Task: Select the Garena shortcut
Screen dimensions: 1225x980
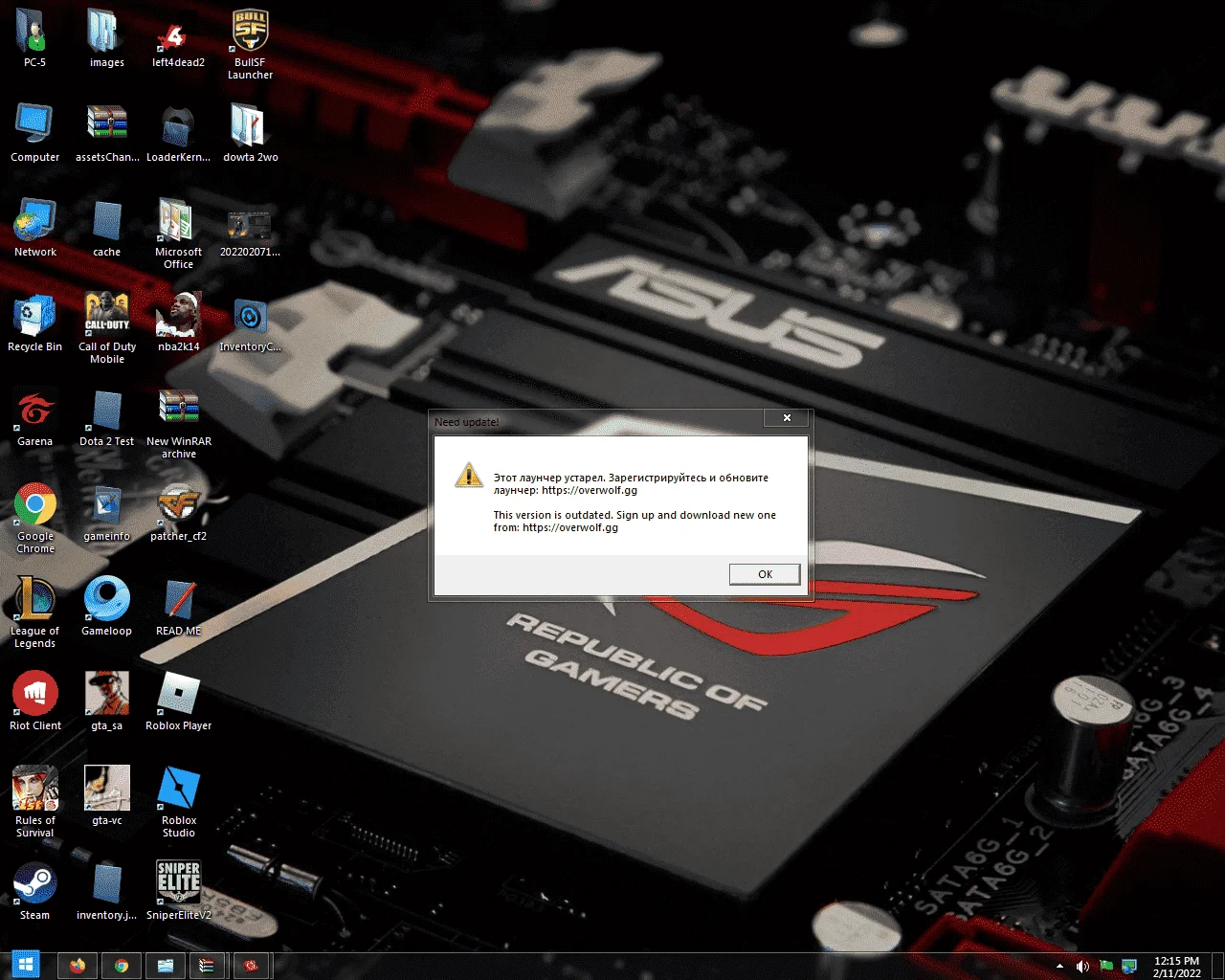Action: tap(35, 416)
